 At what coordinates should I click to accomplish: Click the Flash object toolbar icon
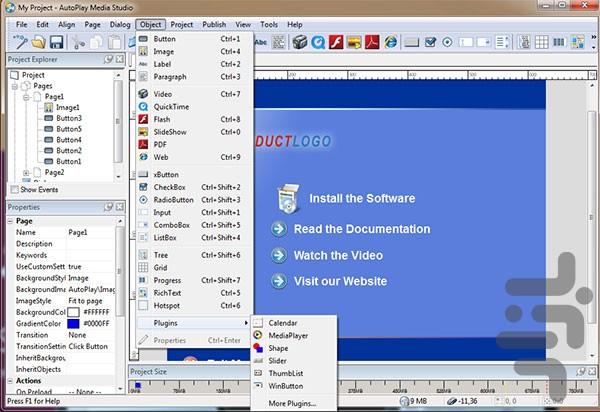tap(336, 42)
